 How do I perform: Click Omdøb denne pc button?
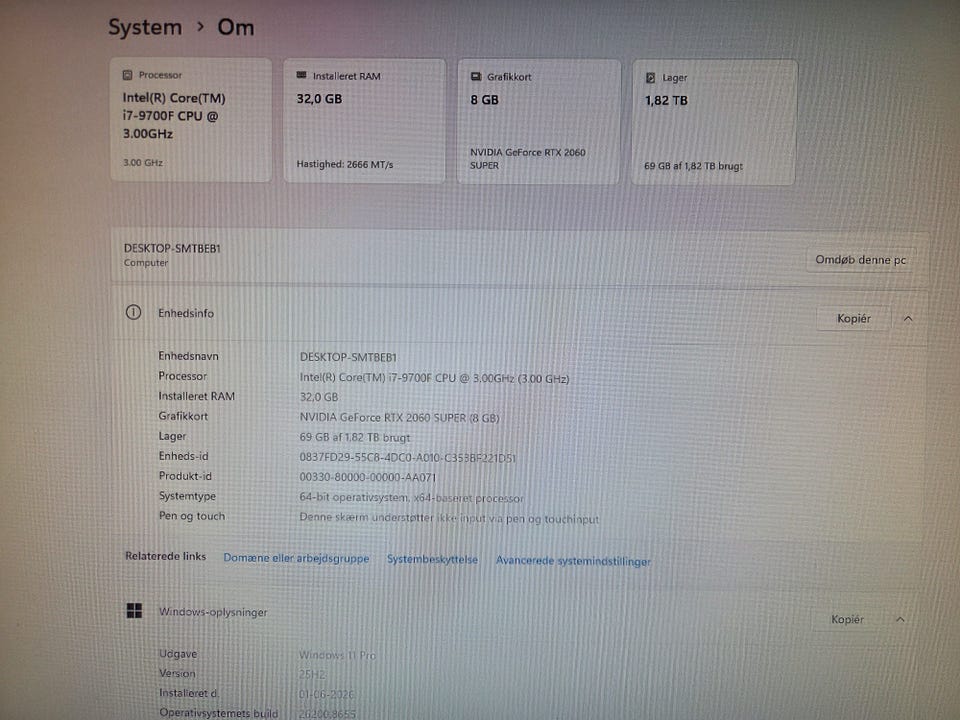click(x=860, y=260)
